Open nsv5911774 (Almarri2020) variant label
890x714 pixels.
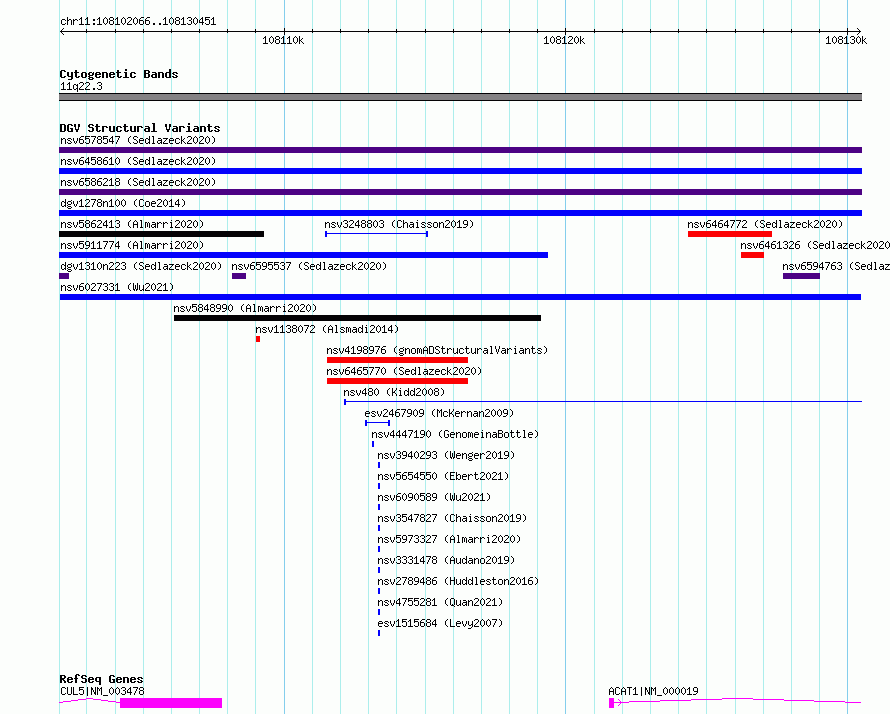(x=132, y=245)
